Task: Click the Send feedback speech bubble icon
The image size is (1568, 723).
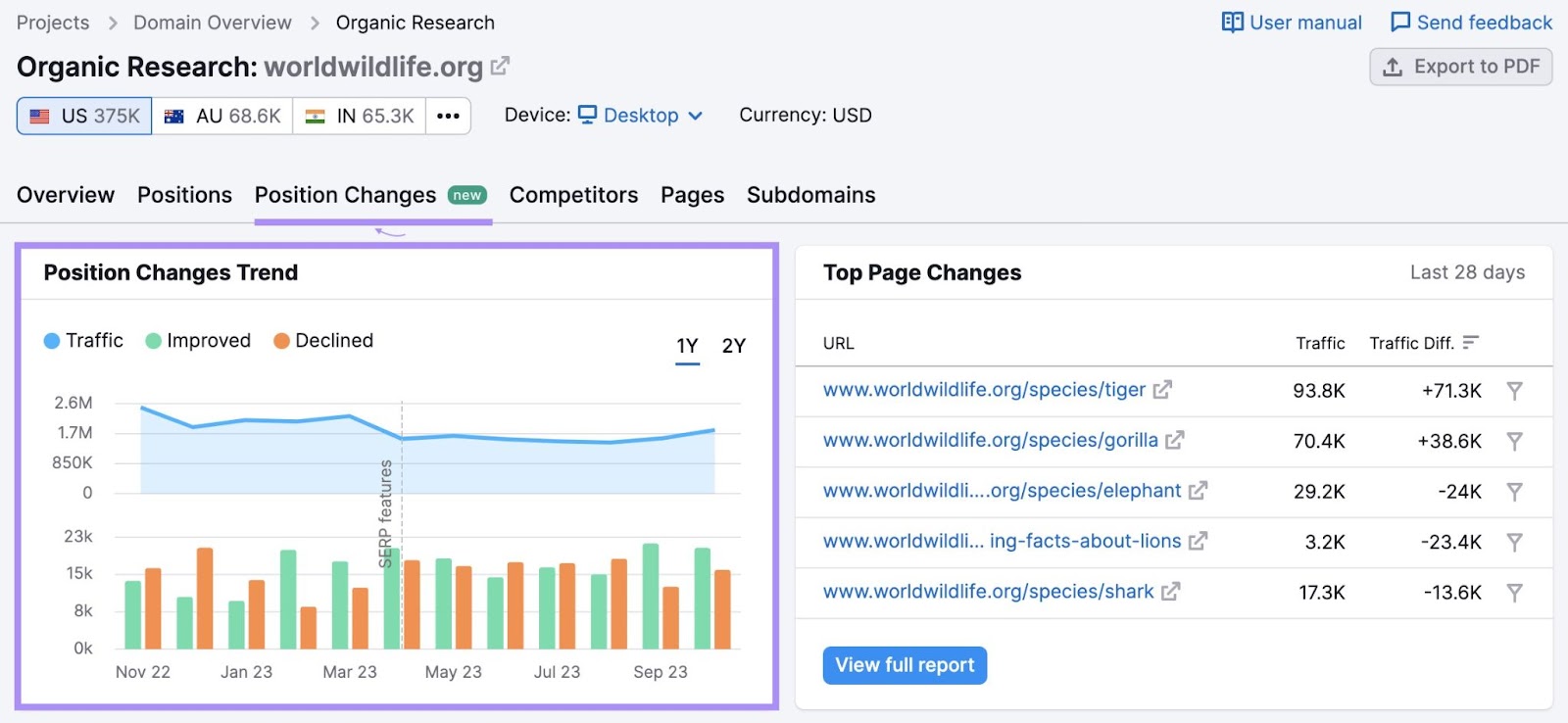Action: pos(1400,22)
